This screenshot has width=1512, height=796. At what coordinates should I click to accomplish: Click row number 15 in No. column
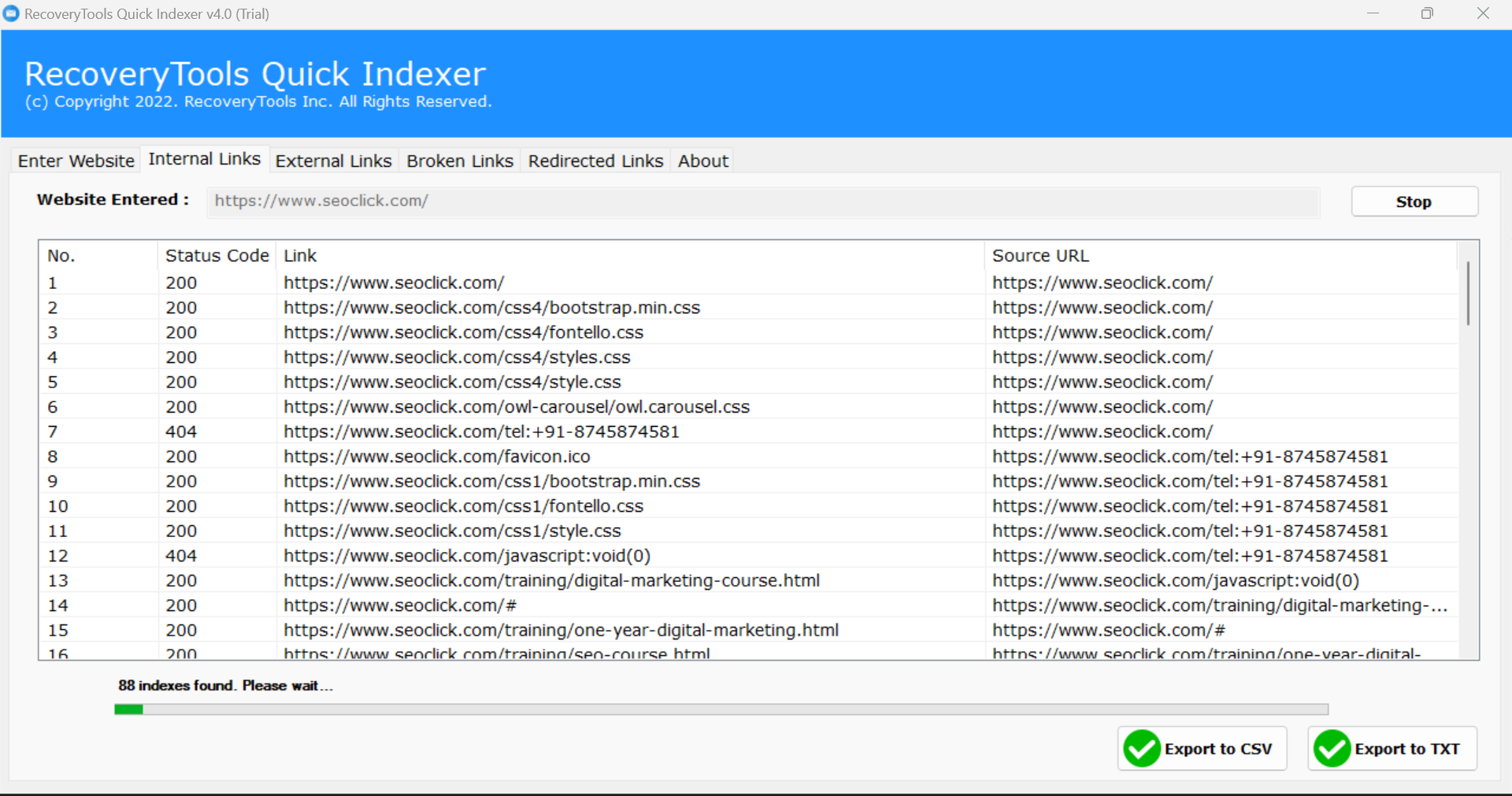57,630
